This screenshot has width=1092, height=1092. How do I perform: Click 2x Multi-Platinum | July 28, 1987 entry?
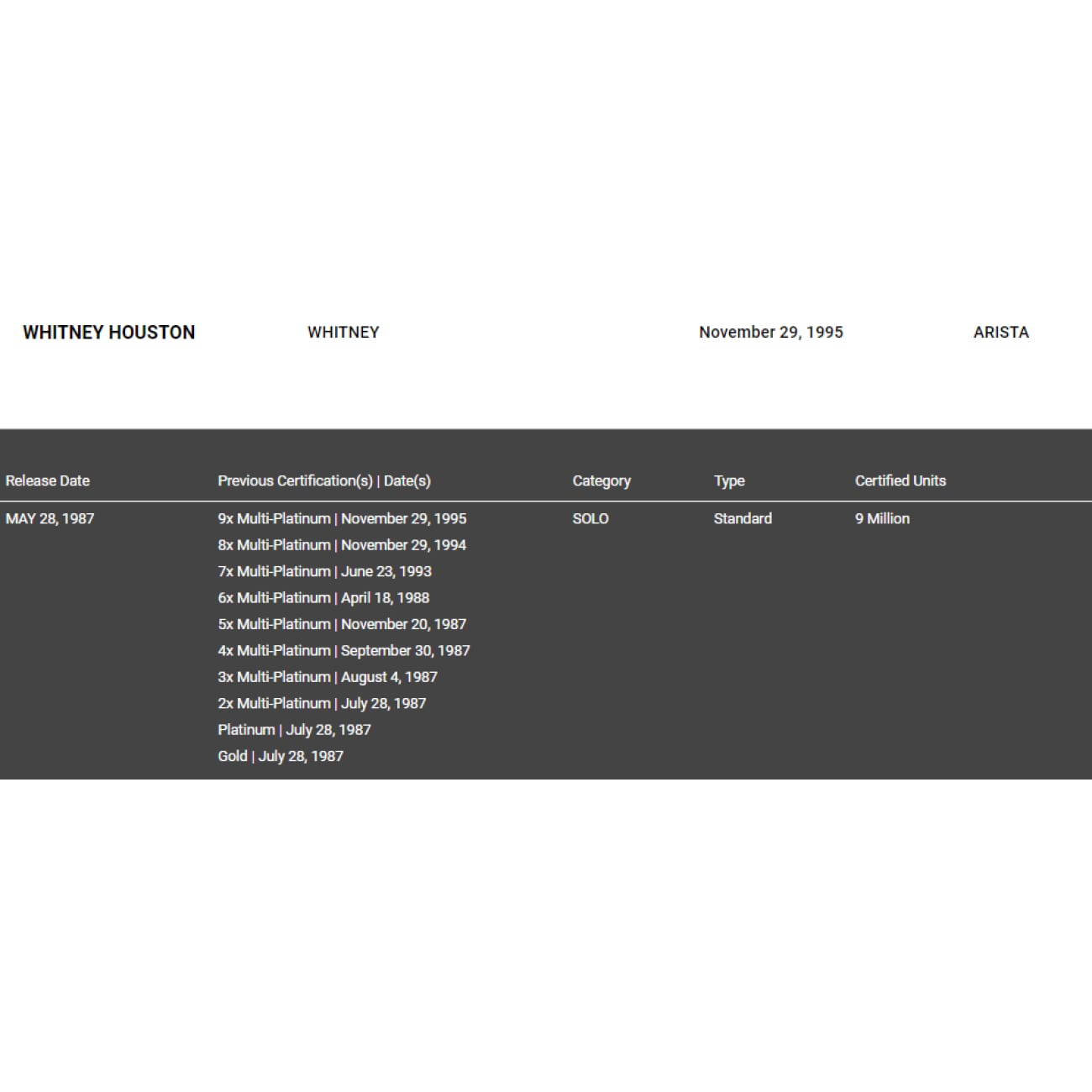322,704
